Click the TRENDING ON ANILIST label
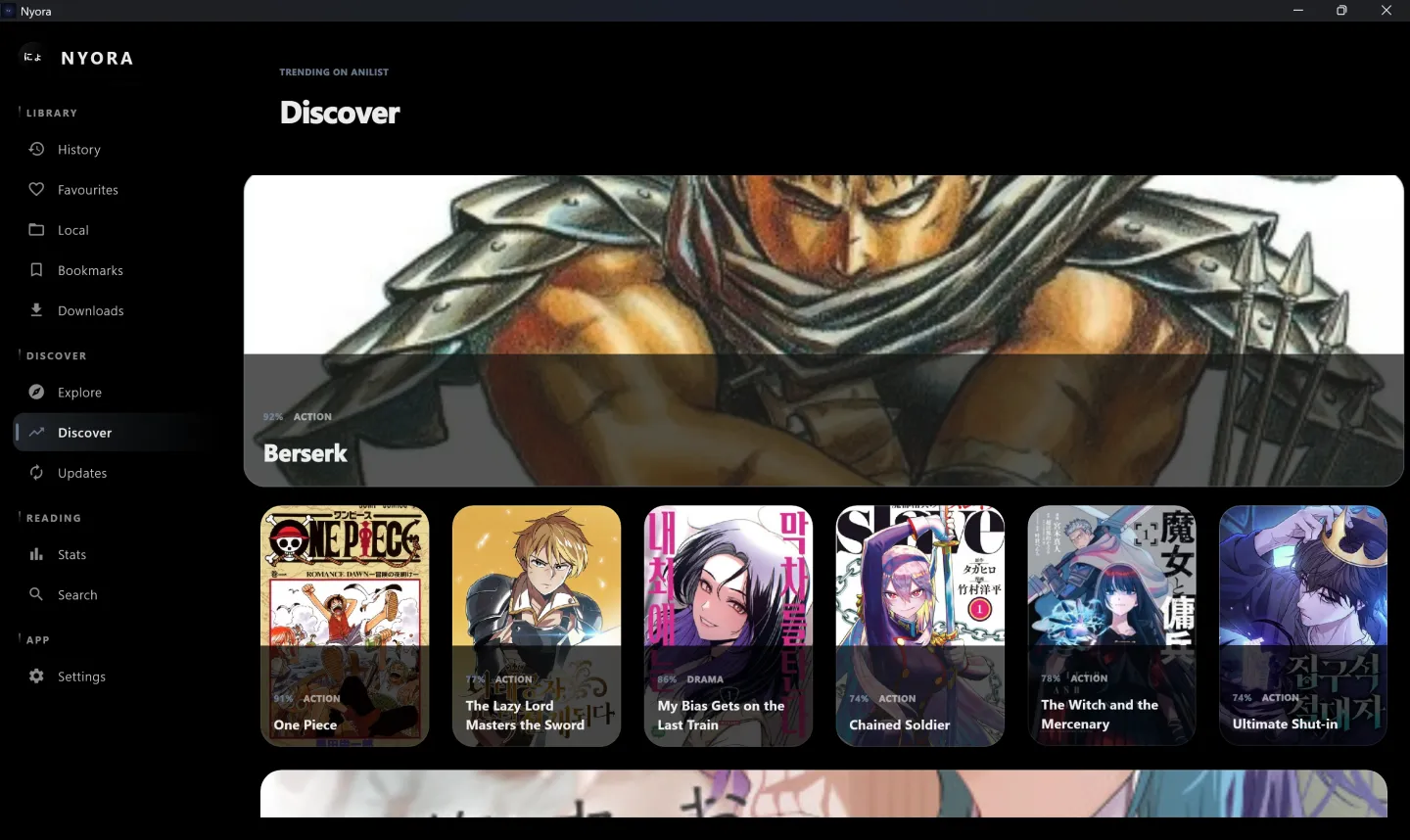Screen dimensions: 1410x840 pyautogui.click(x=334, y=72)
